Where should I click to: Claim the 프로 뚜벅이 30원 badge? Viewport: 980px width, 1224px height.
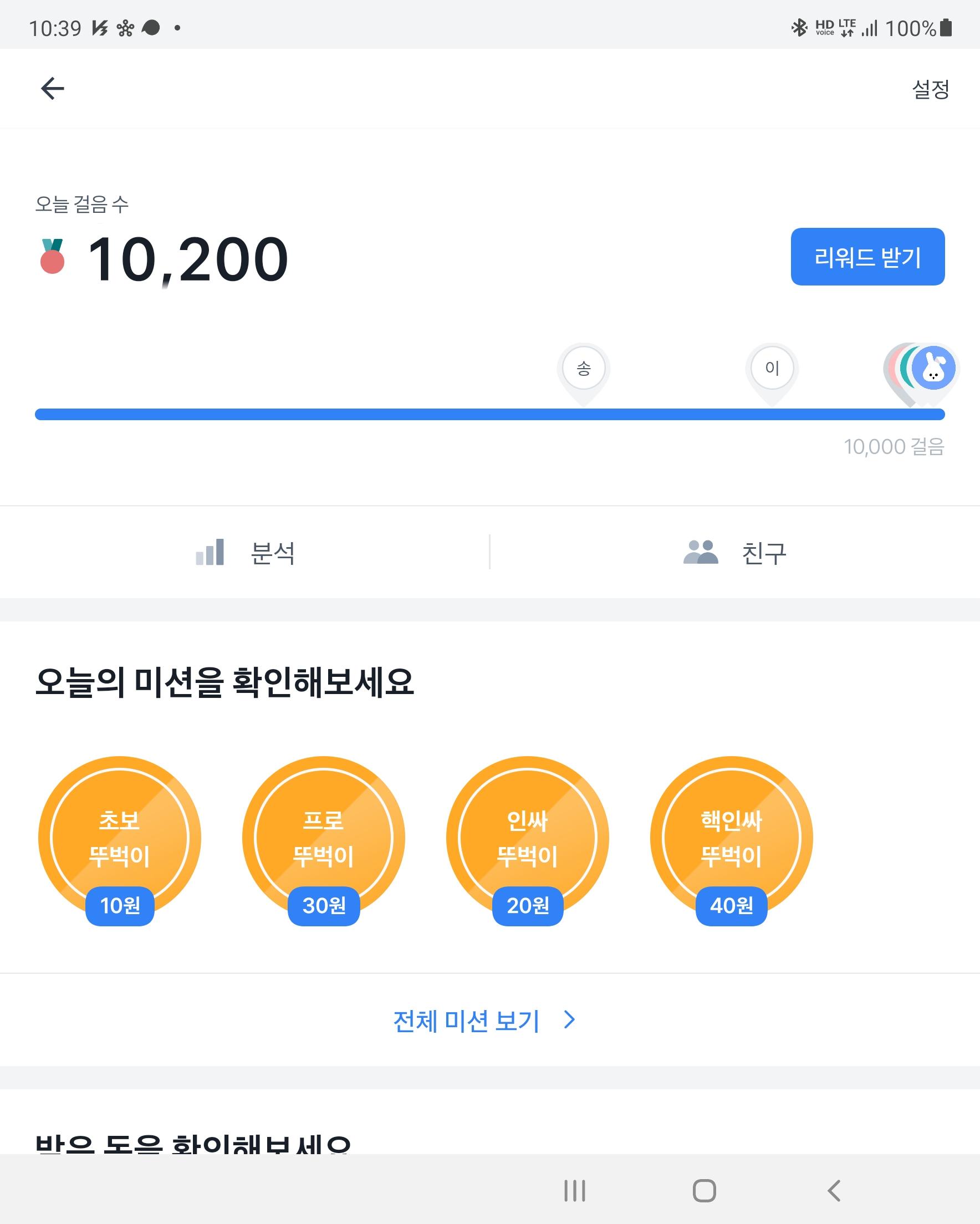[323, 838]
